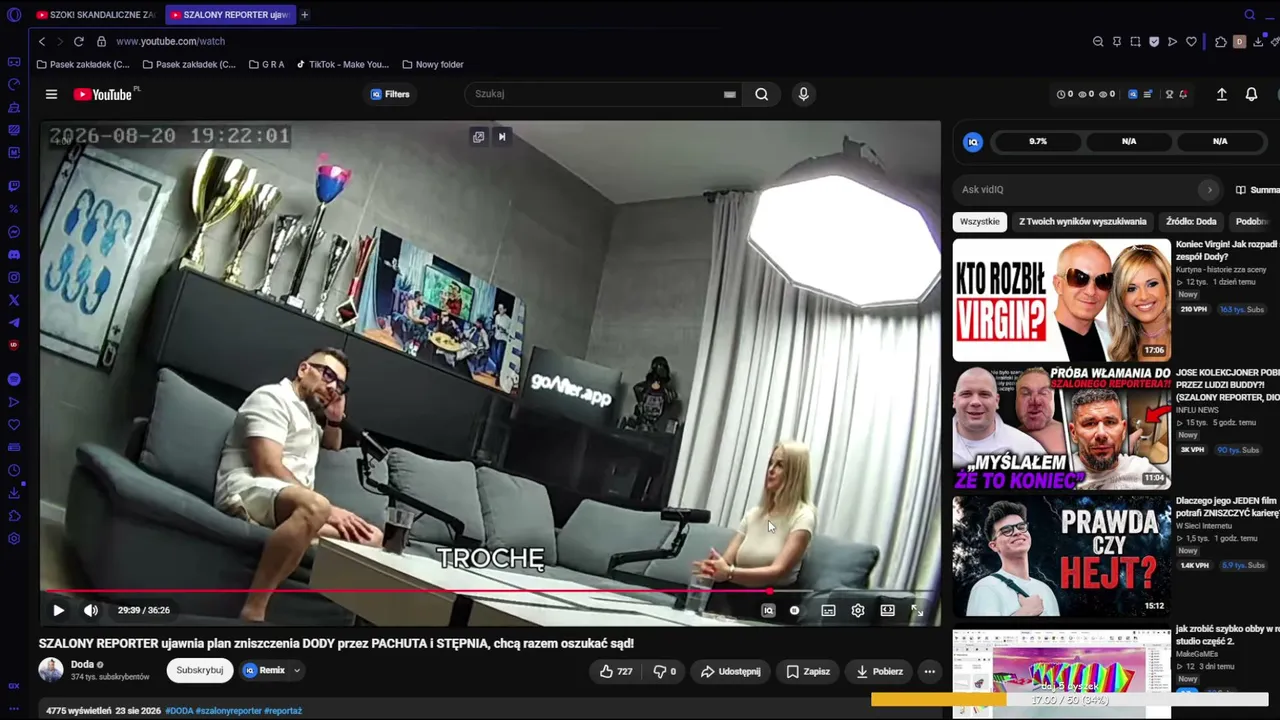Click the vidIQ logo in the stats panel
This screenshot has width=1280, height=720.
973,142
